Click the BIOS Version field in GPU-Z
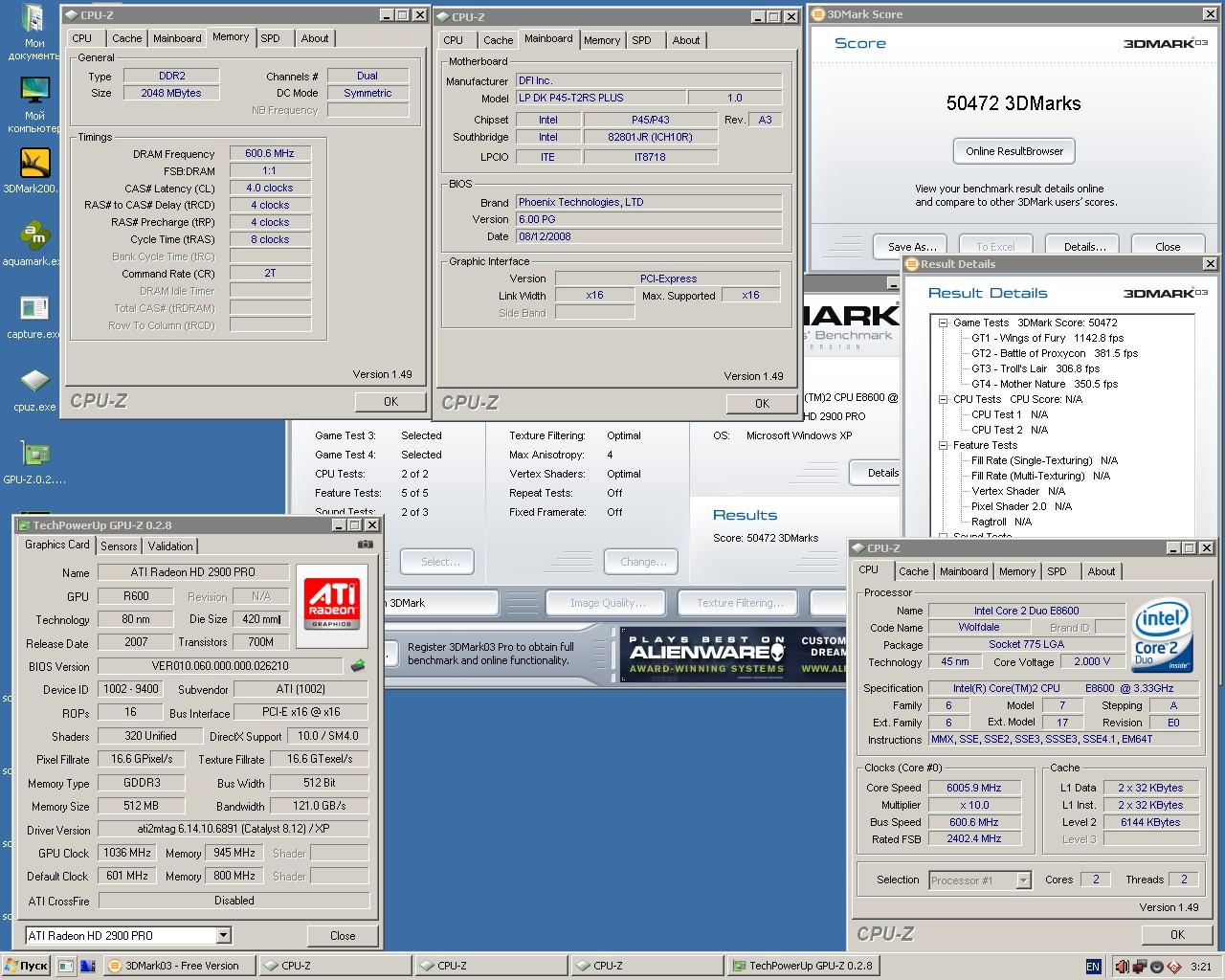 [220, 666]
